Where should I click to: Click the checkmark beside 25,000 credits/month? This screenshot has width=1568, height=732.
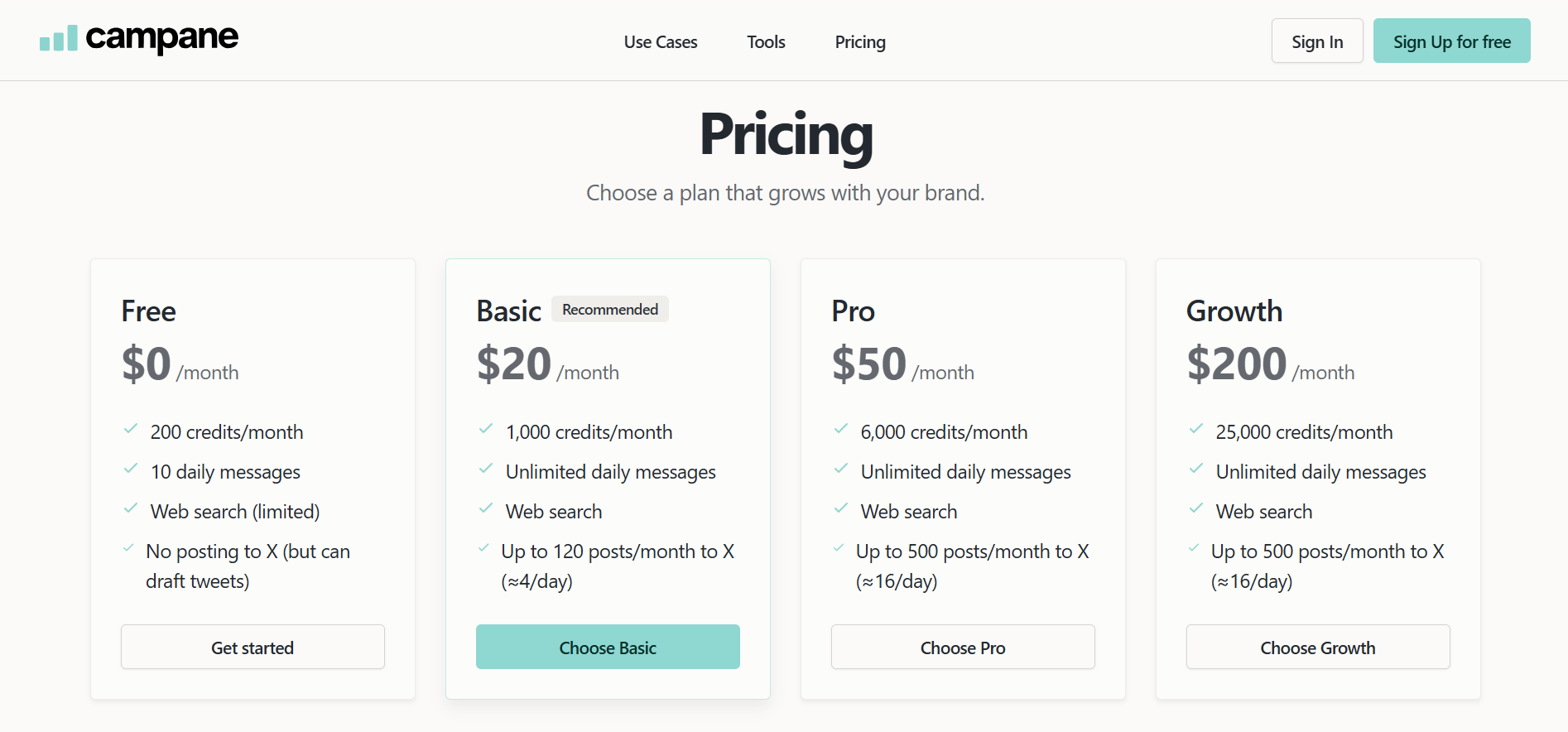(x=1196, y=429)
